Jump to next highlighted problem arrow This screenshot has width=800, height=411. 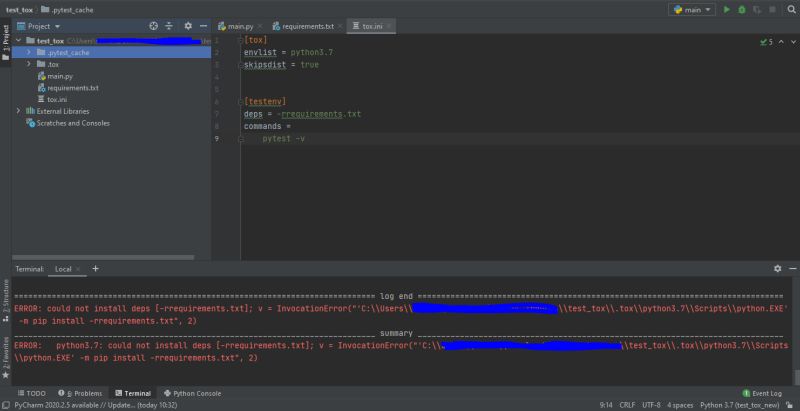click(793, 42)
